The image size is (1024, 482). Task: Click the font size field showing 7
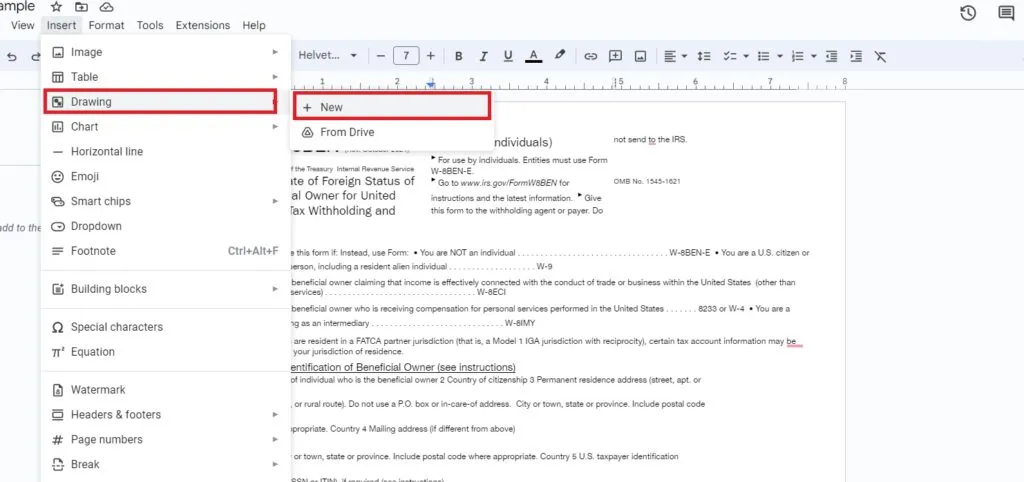(x=406, y=56)
